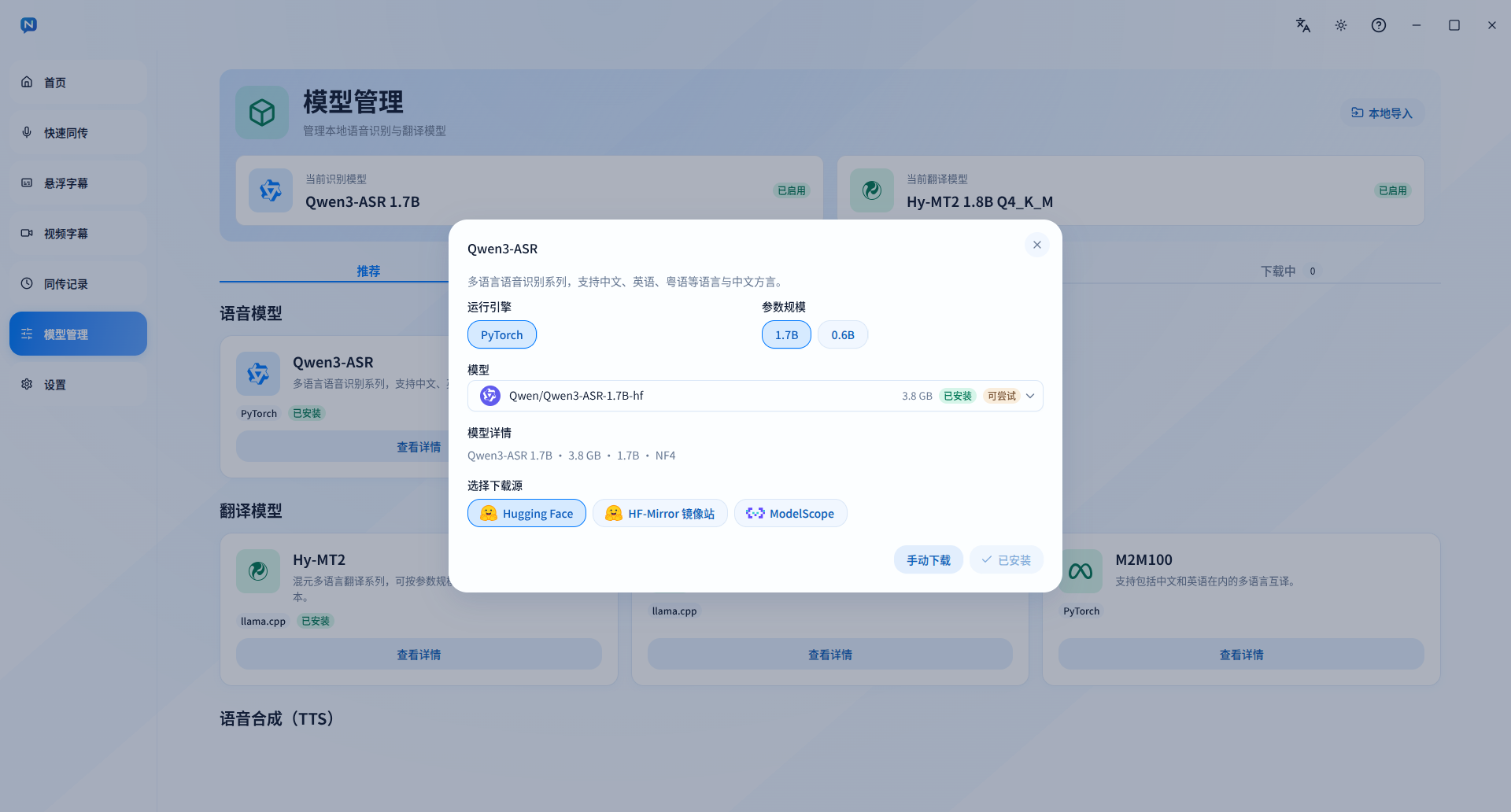Click the 本地导入 button

point(1382,113)
